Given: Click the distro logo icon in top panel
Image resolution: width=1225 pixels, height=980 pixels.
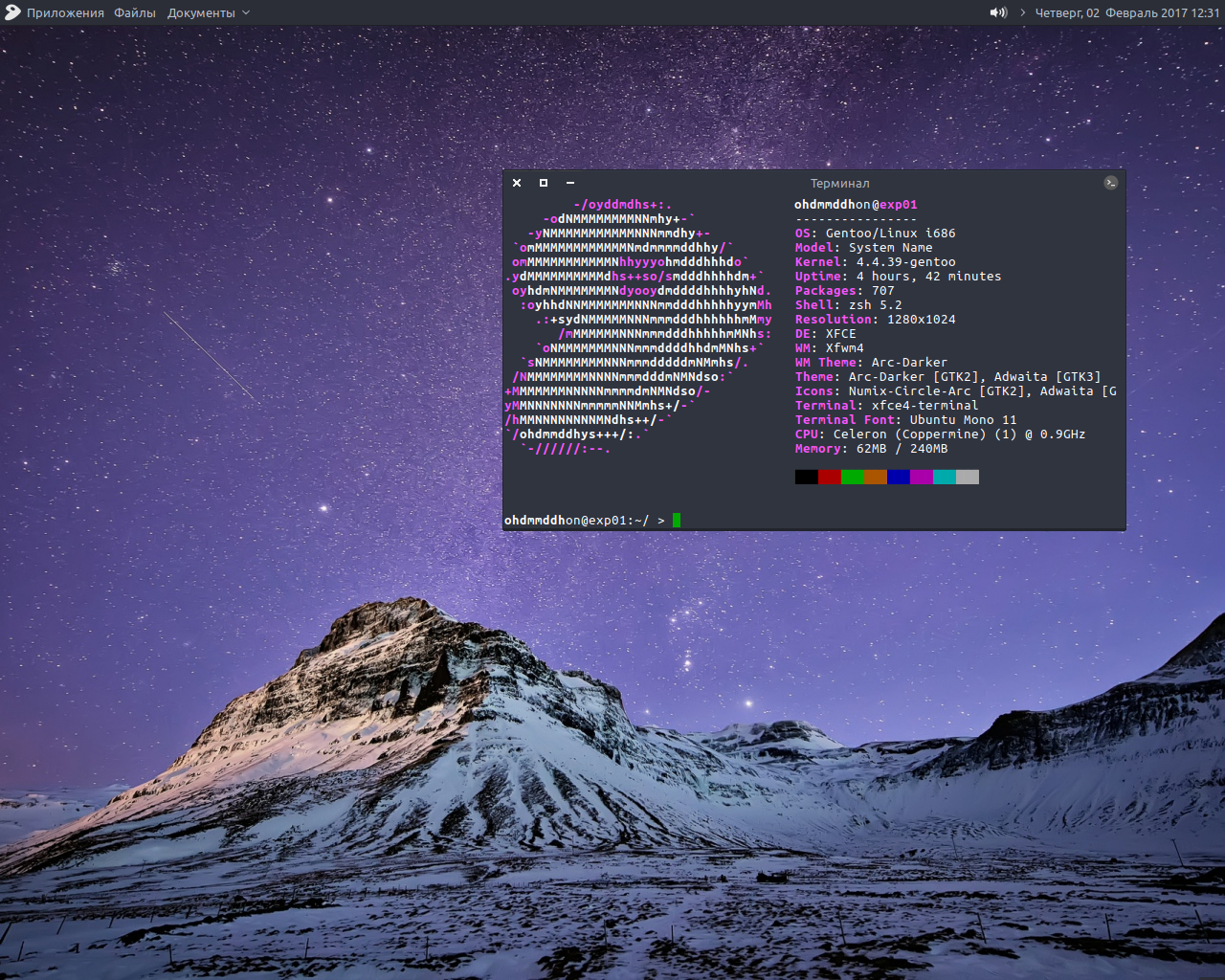Looking at the screenshot, I should (12, 12).
